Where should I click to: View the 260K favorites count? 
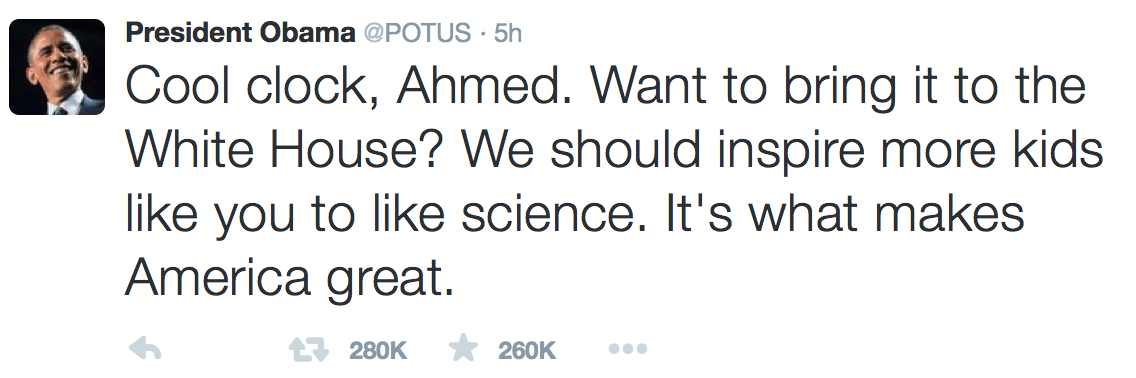[x=527, y=351]
